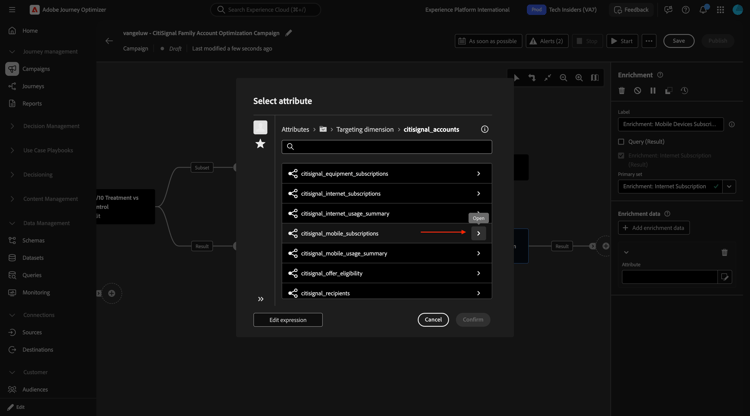The width and height of the screenshot is (750, 416).
Task: Cancel the Select attribute dialog
Action: coord(433,320)
